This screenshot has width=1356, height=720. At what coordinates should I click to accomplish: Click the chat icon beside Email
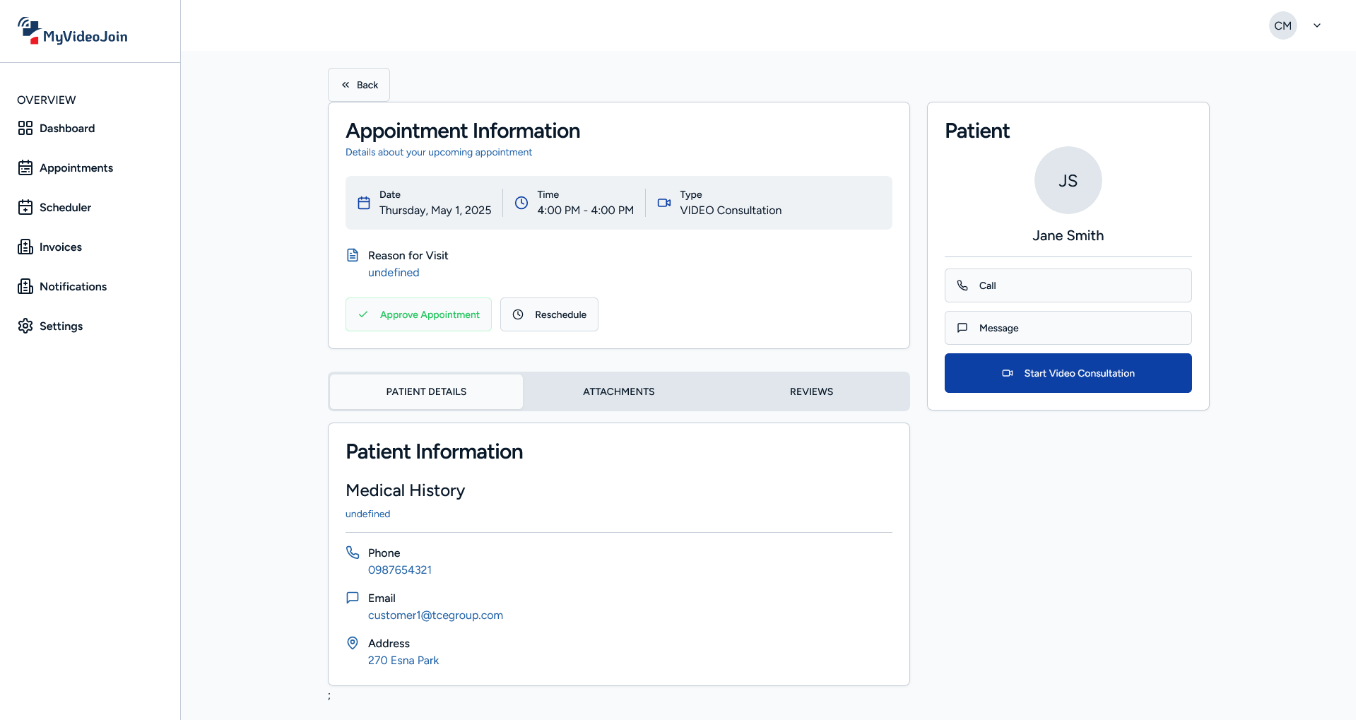[352, 598]
